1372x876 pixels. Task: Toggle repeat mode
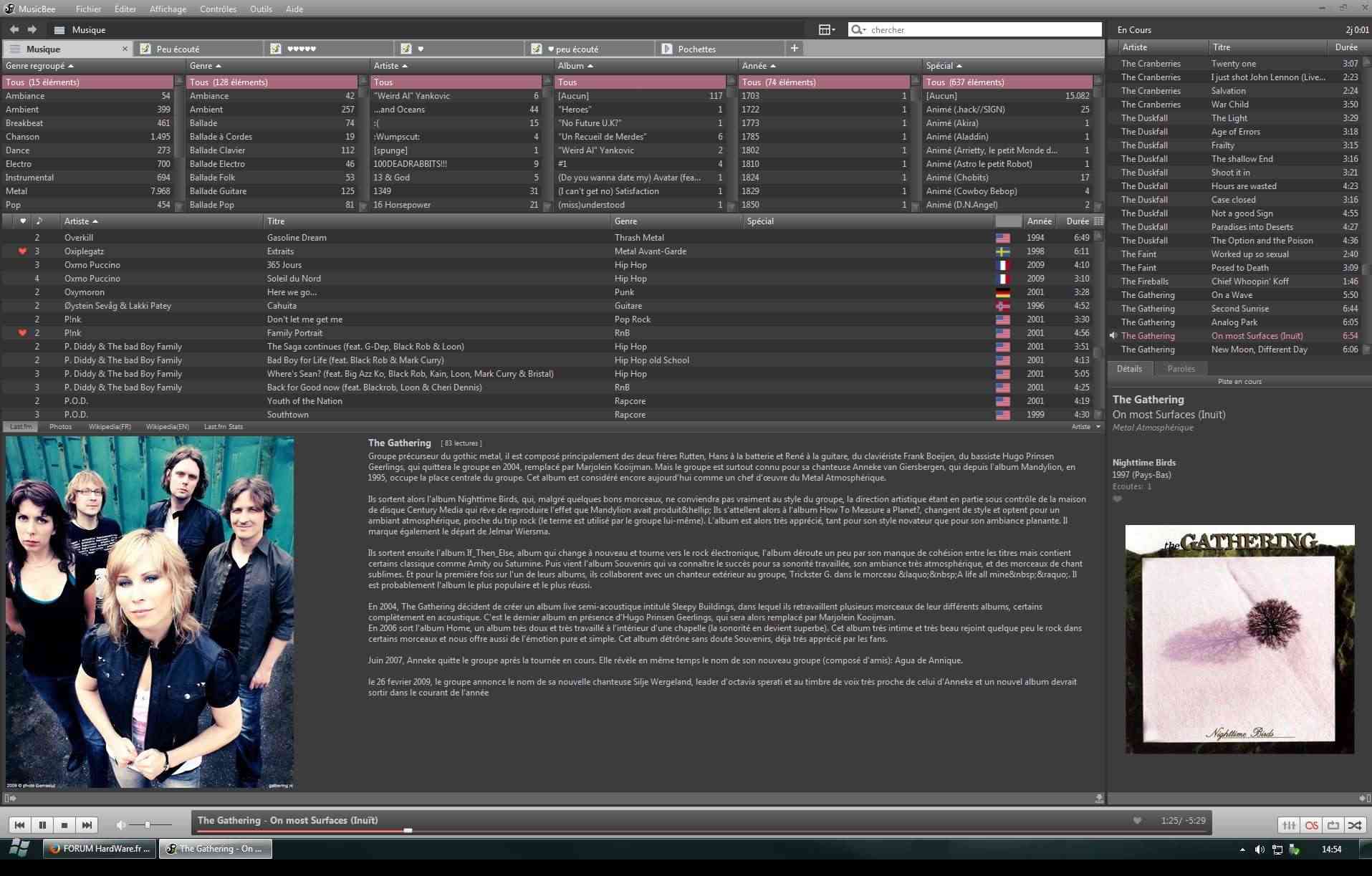1333,825
